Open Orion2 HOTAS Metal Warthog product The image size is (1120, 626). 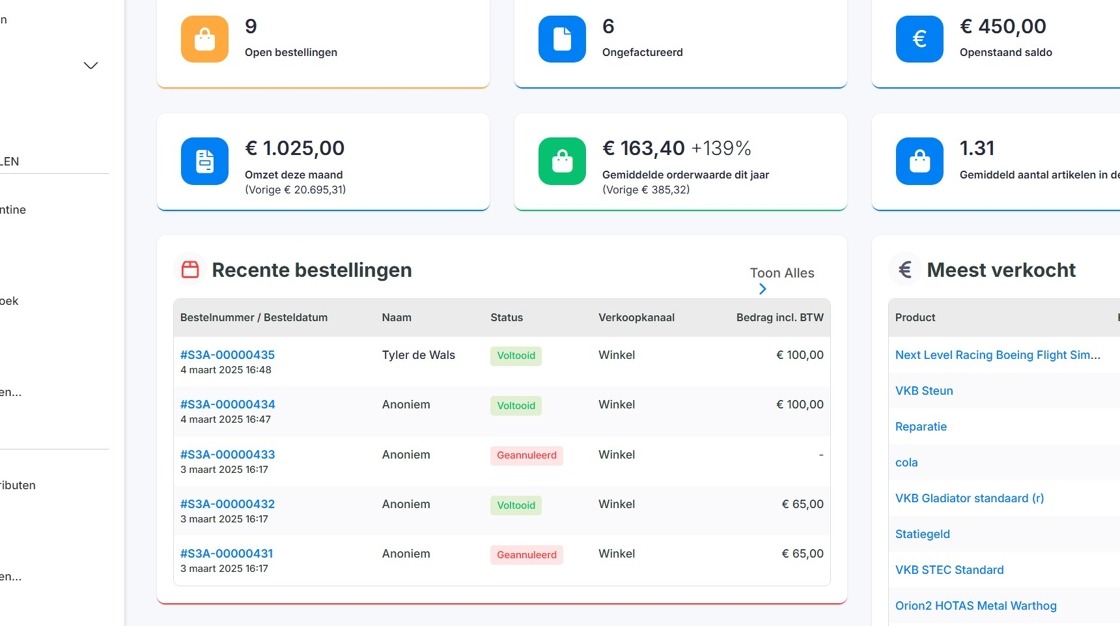976,605
